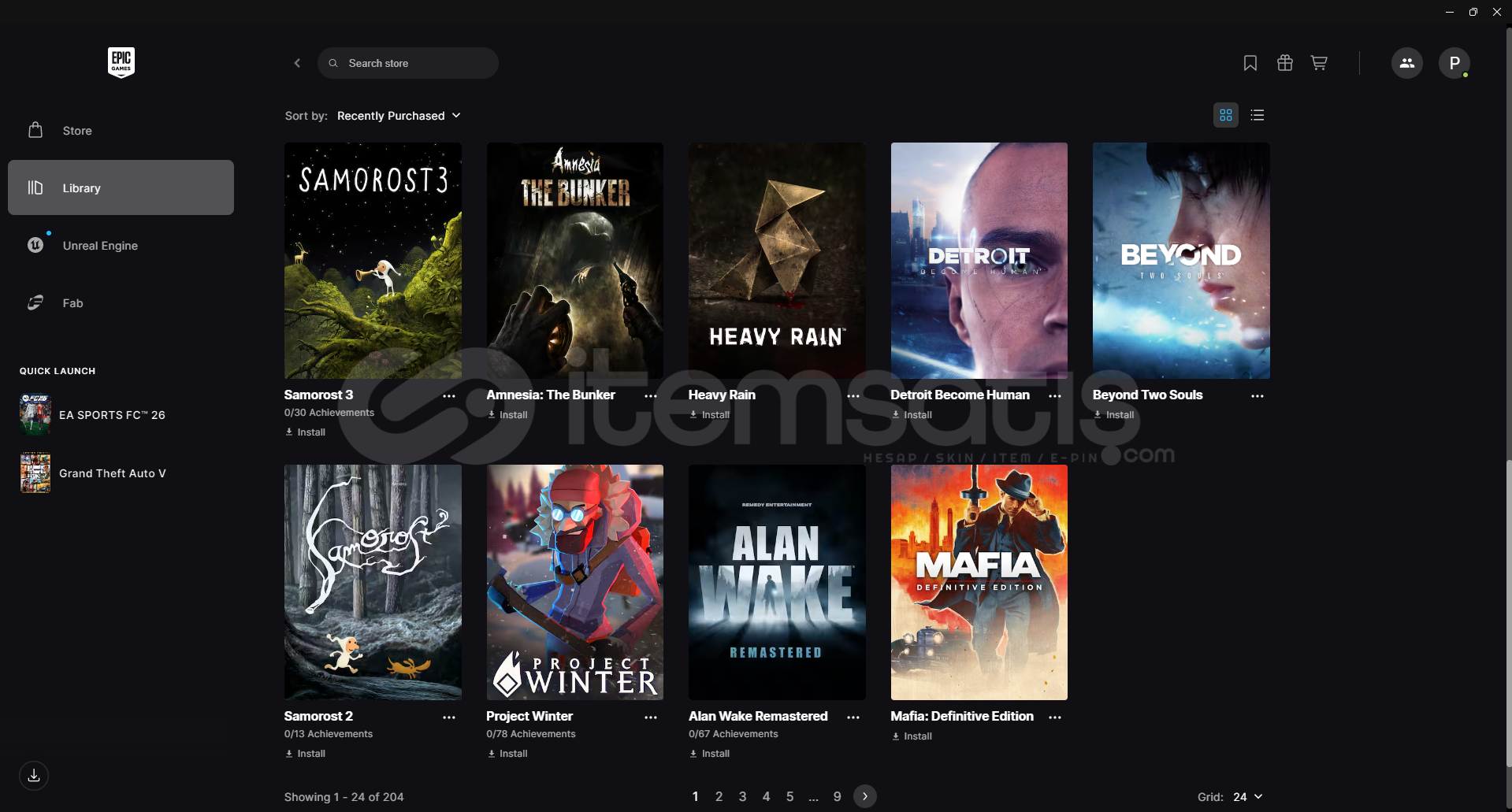
Task: Open the friends list icon
Action: click(x=1407, y=63)
